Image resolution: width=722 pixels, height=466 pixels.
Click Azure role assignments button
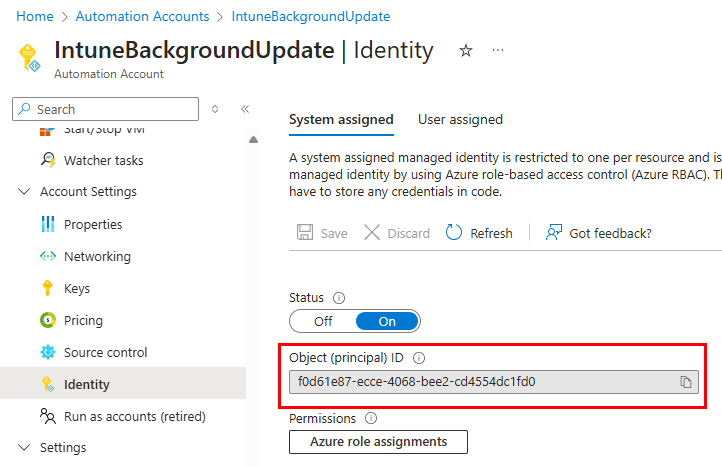click(378, 441)
